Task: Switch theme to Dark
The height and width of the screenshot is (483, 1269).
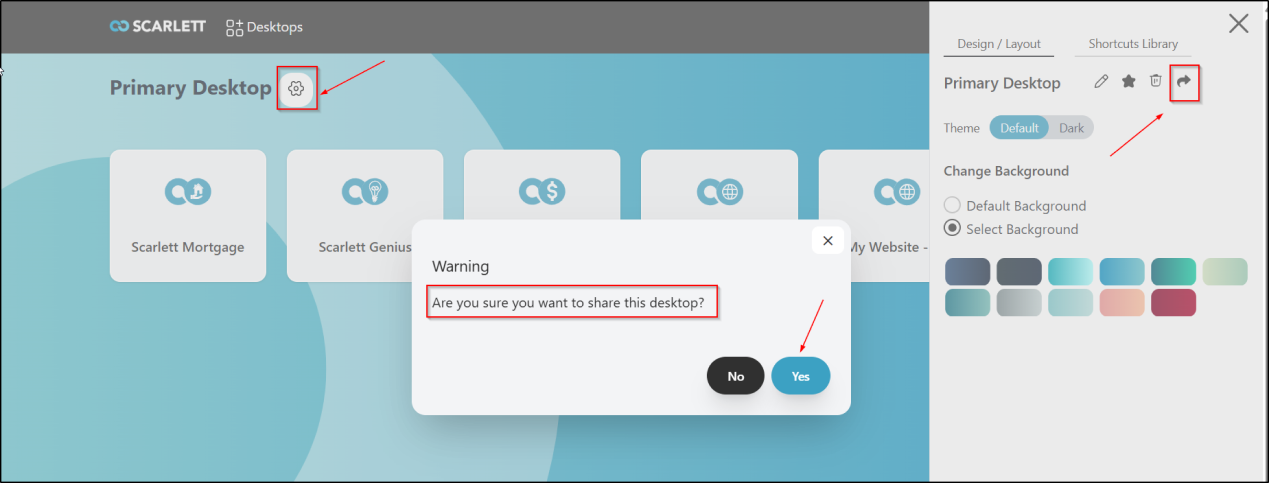Action: (1071, 128)
